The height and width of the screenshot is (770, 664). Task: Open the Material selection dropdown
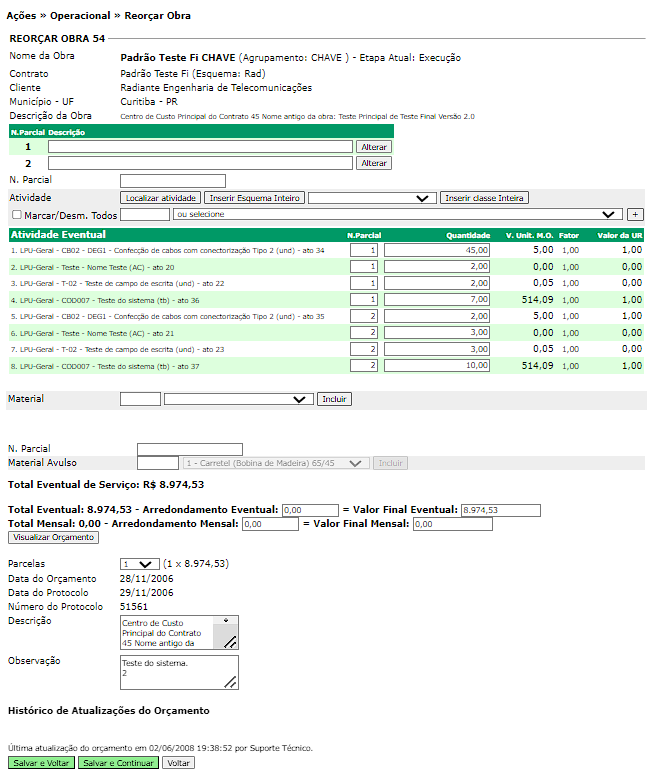[238, 399]
